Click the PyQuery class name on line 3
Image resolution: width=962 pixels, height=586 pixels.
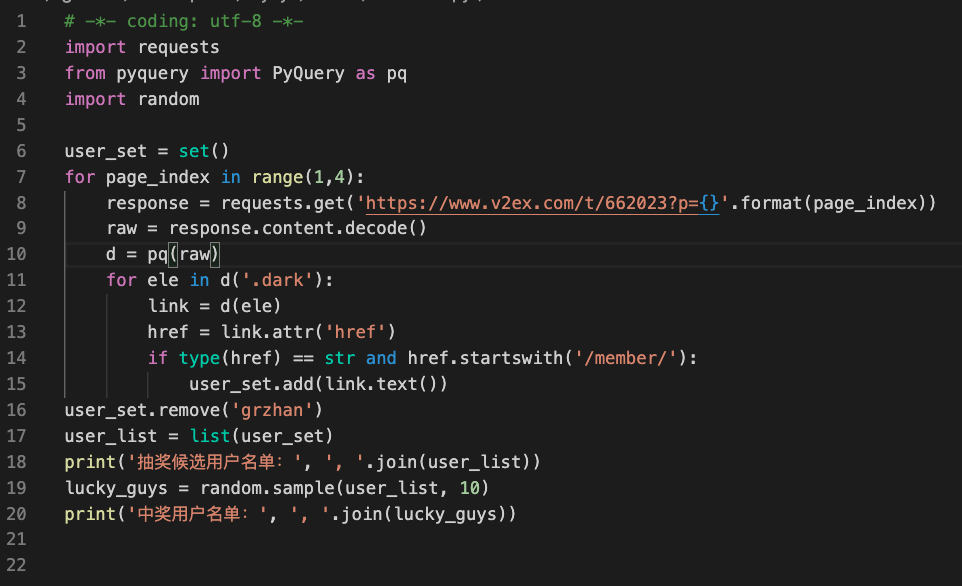click(309, 73)
